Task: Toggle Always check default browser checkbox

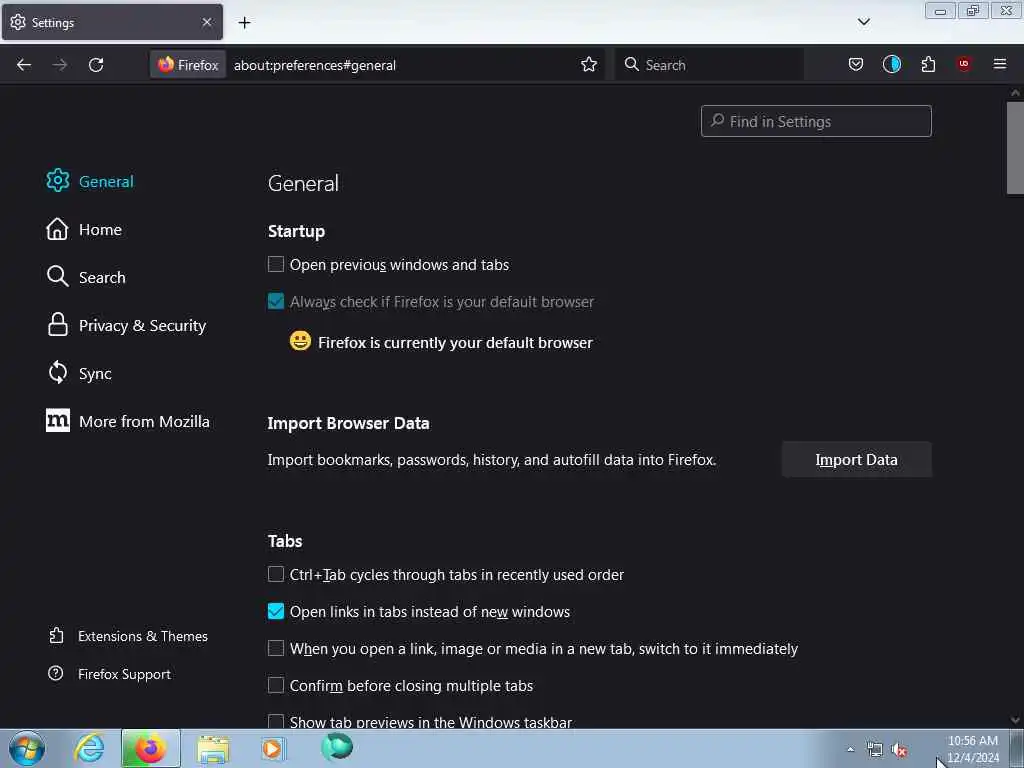Action: [276, 301]
